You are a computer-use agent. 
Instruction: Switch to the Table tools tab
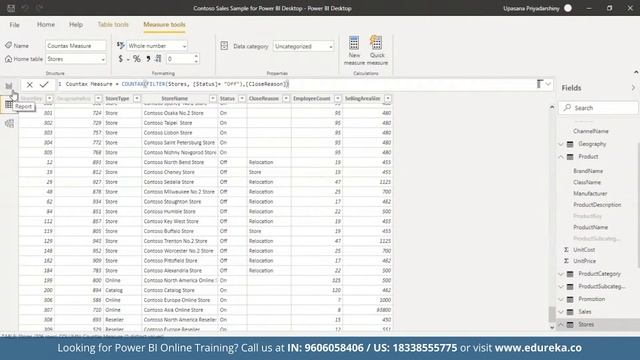click(113, 24)
